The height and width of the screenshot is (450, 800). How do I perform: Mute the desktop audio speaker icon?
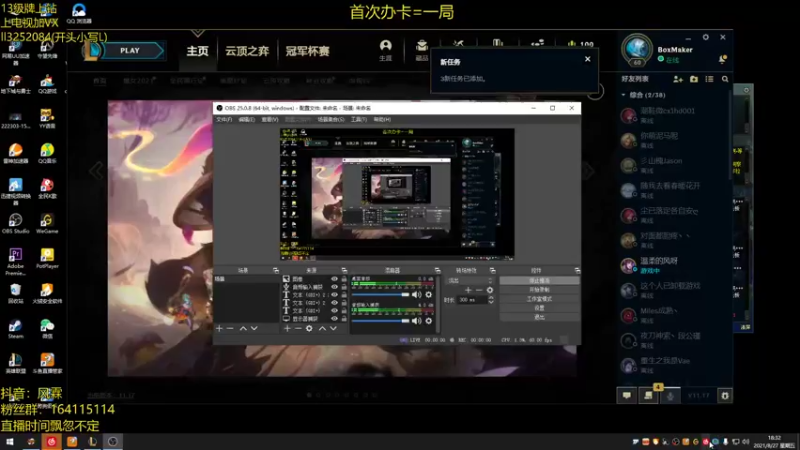click(417, 294)
